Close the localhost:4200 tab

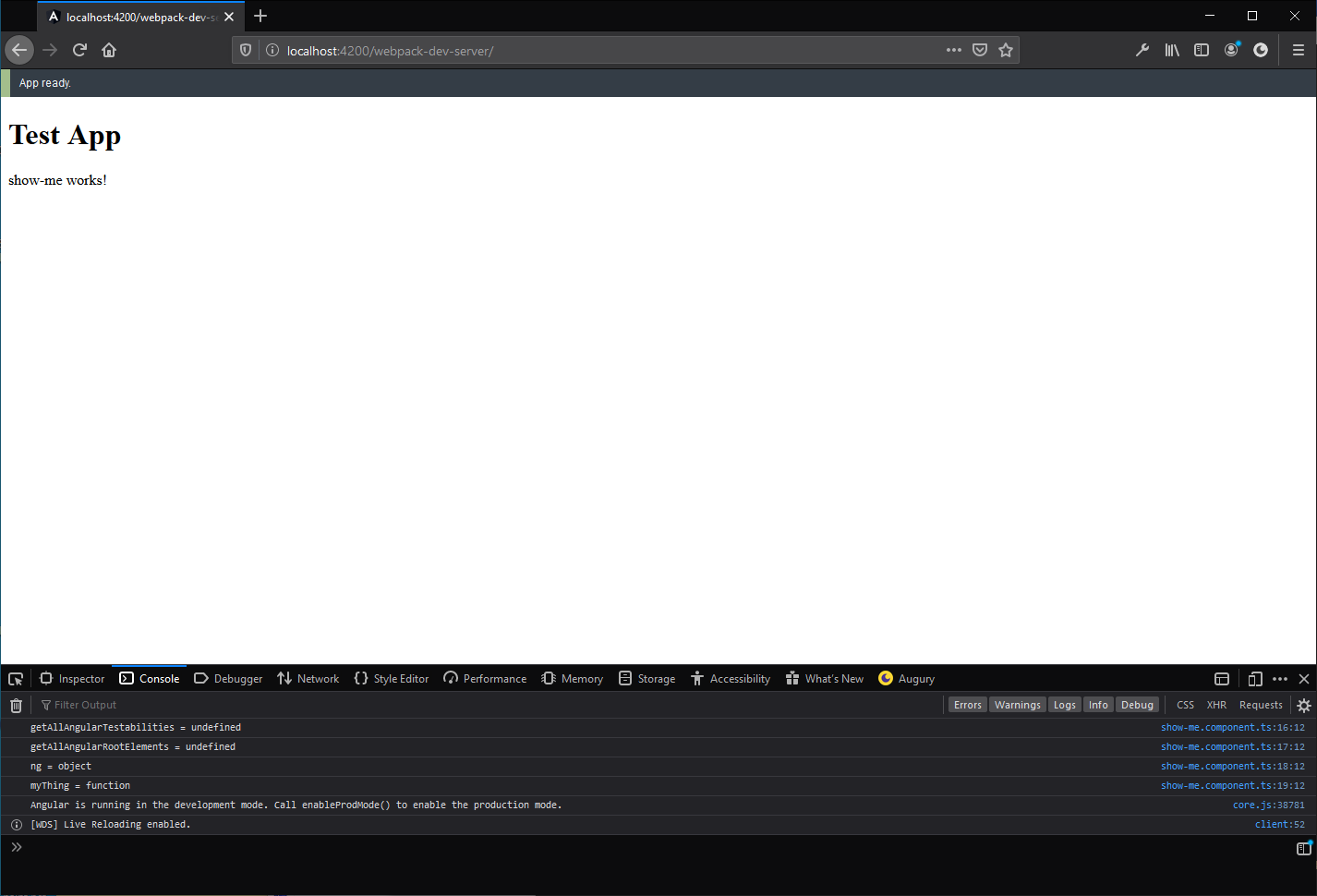point(229,17)
